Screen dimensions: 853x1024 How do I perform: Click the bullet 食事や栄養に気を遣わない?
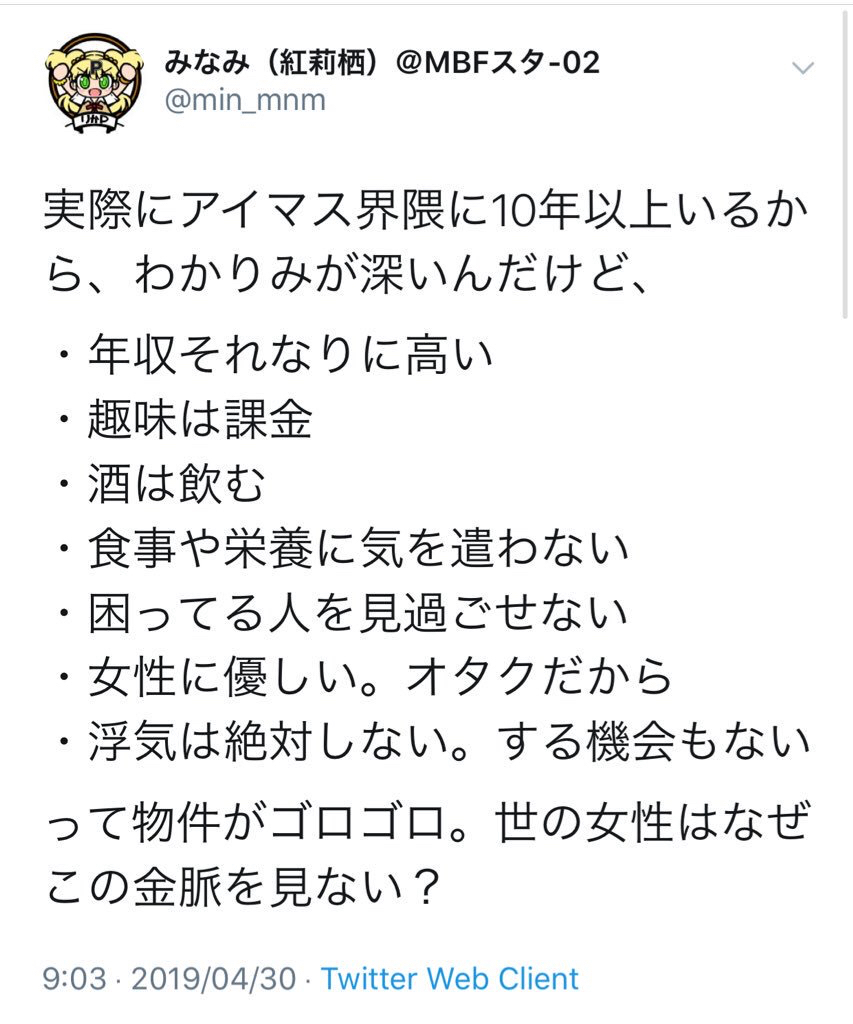tap(358, 547)
